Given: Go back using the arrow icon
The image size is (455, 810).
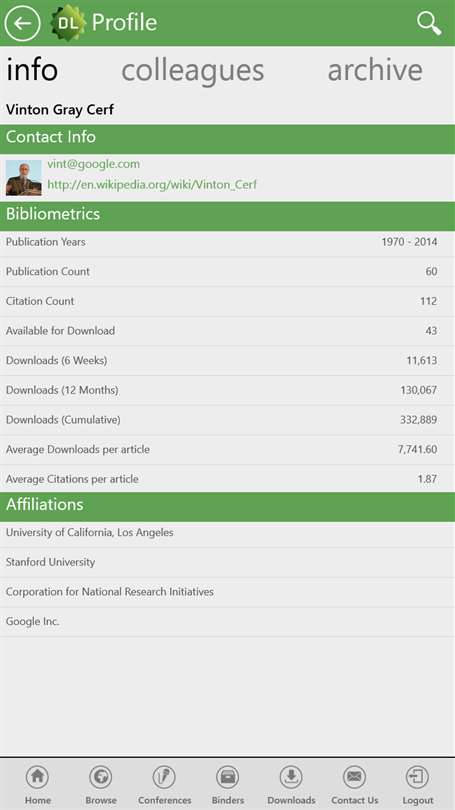Looking at the screenshot, I should pos(22,23).
